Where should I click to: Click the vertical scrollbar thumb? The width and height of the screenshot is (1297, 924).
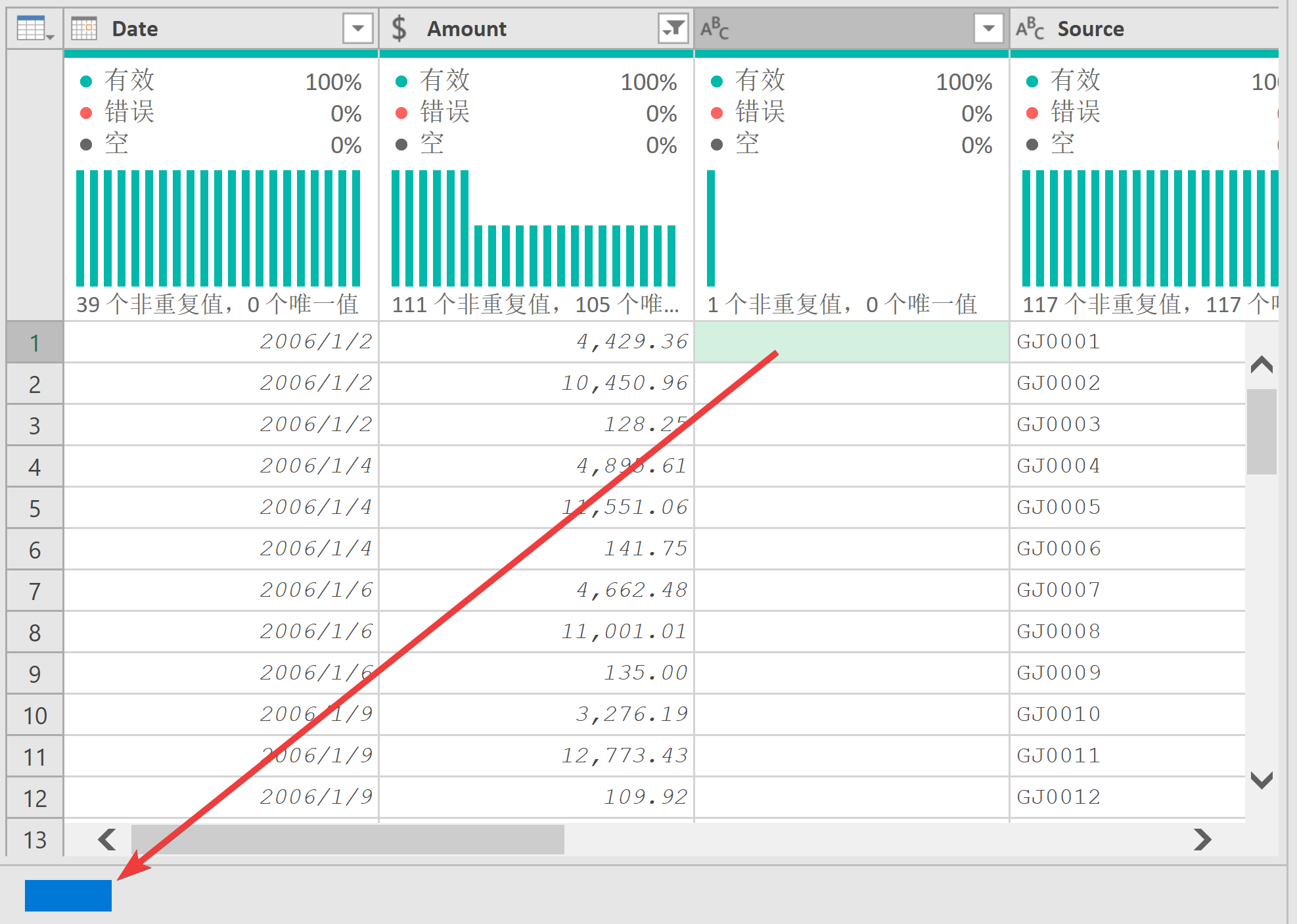pos(1261,432)
